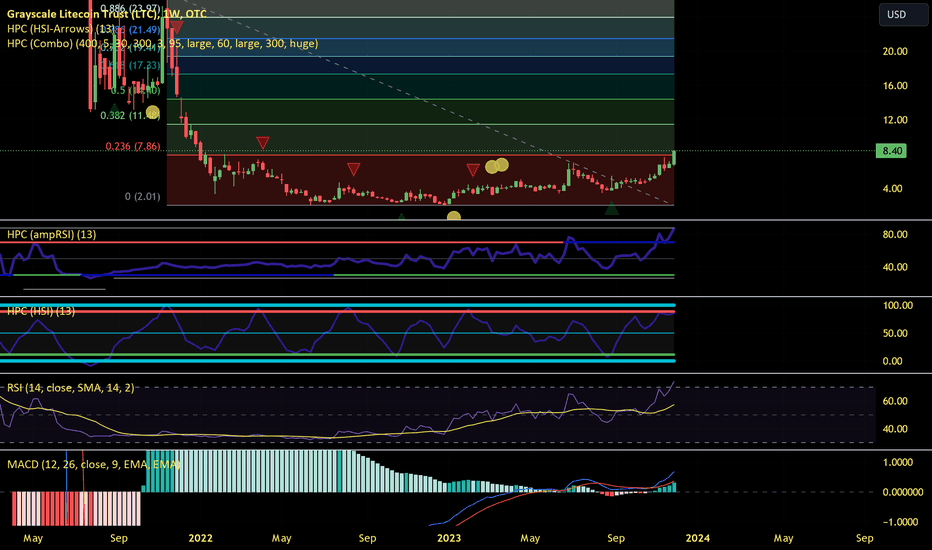Select the RSI (14, close, SMA) legend
Image resolution: width=932 pixels, height=550 pixels.
pos(70,388)
